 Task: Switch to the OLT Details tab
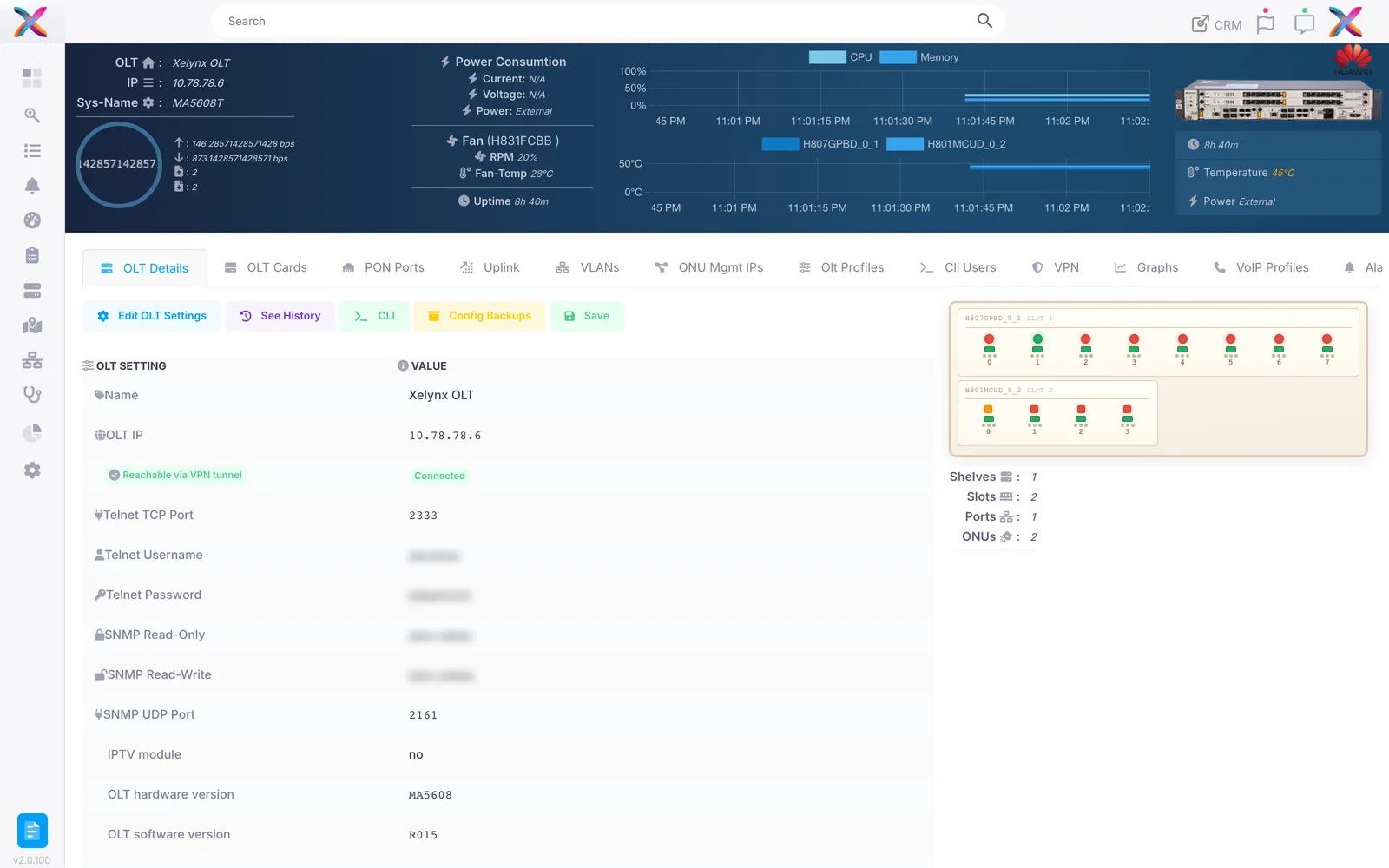pyautogui.click(x=145, y=268)
